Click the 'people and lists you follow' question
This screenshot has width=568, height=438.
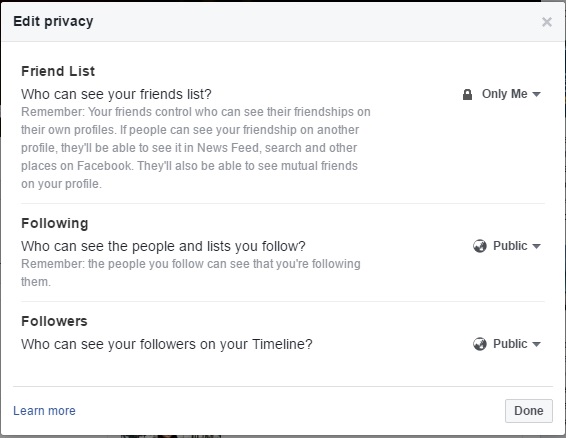click(163, 246)
